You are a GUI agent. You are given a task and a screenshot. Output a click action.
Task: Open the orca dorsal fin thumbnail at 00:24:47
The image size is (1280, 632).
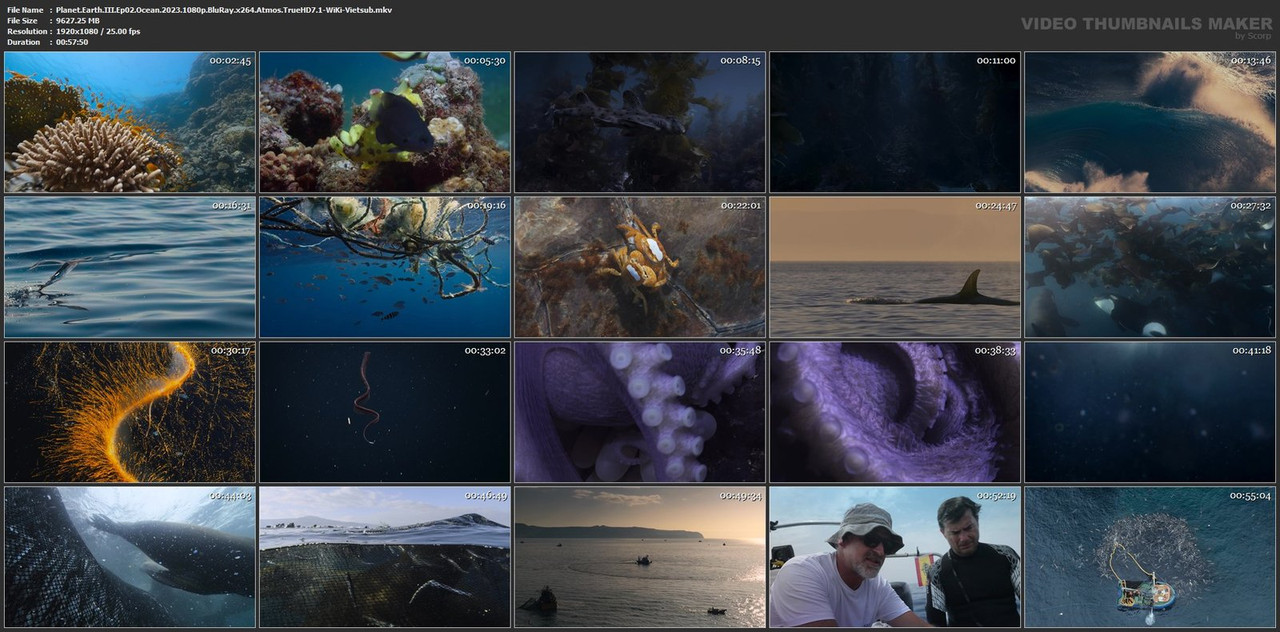[895, 267]
